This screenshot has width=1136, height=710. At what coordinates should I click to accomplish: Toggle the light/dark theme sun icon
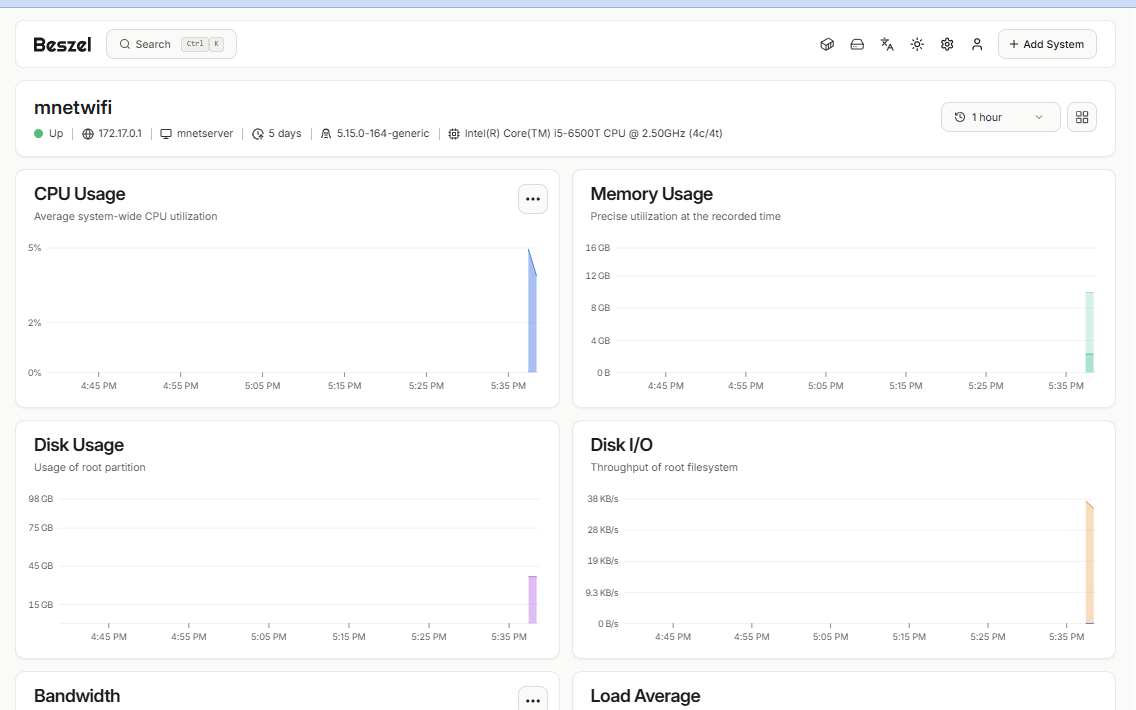click(917, 44)
